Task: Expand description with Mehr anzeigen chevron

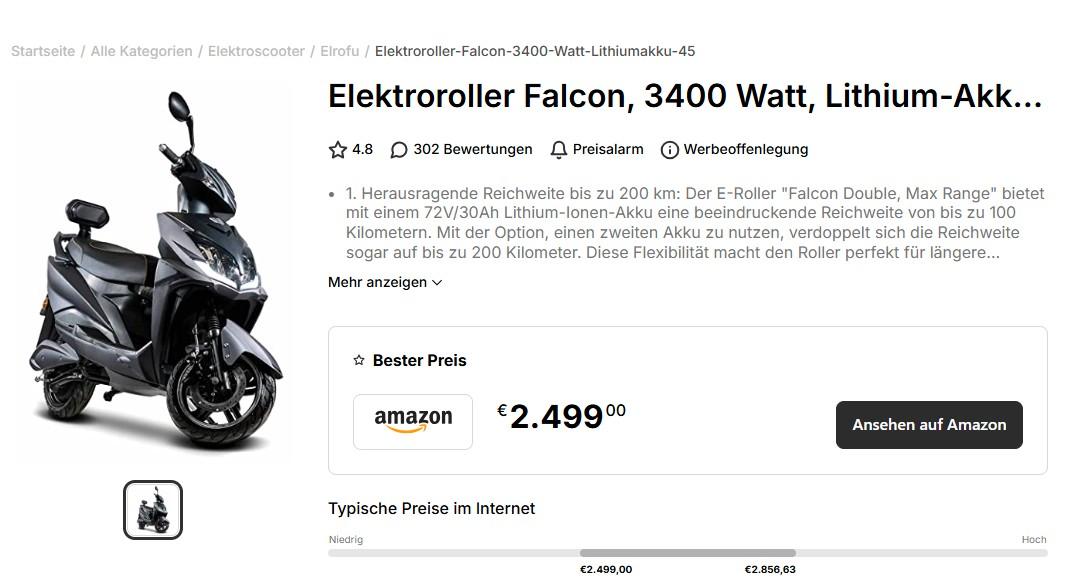Action: pyautogui.click(x=437, y=283)
